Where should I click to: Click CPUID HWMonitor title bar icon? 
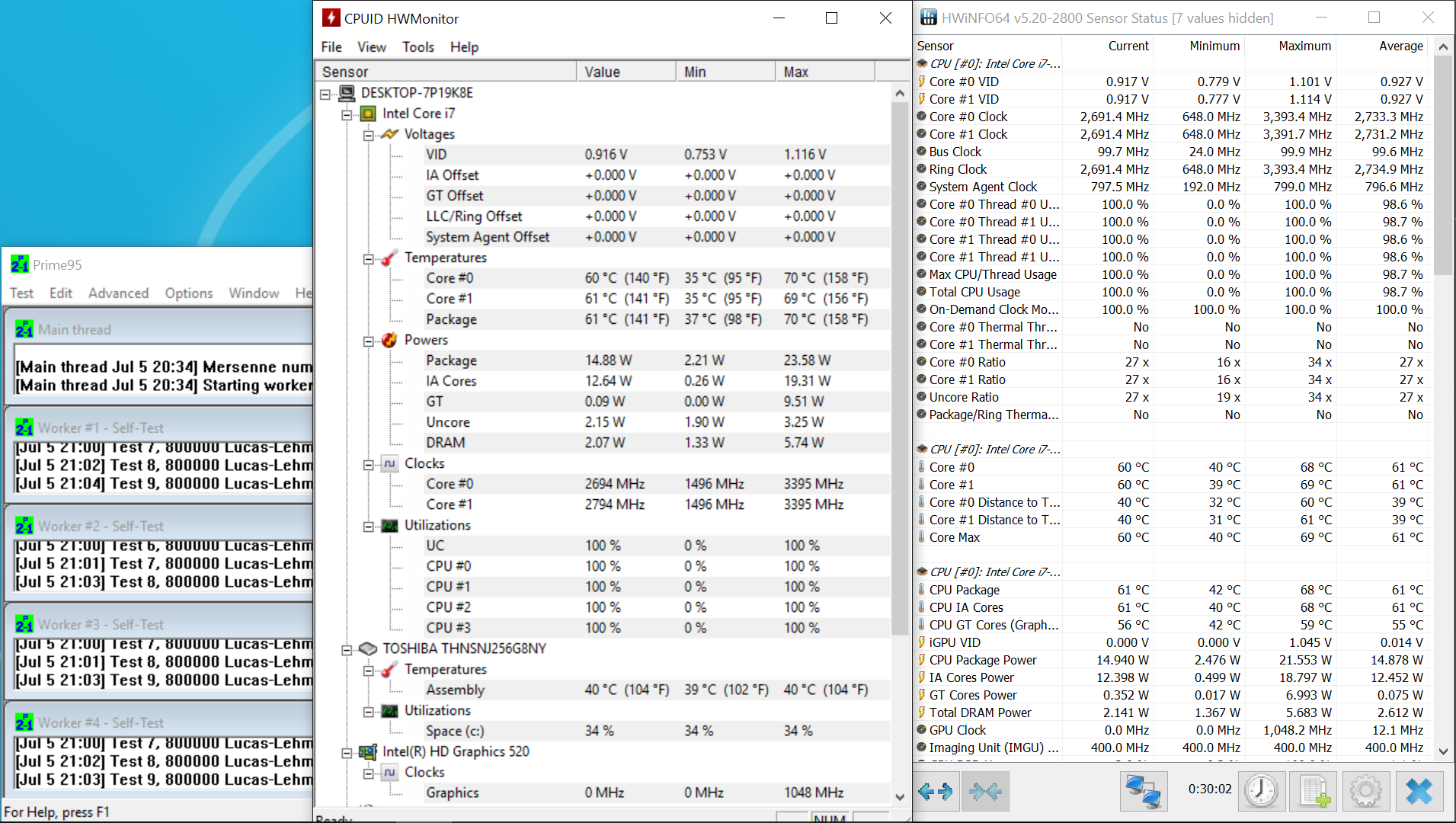tap(331, 18)
